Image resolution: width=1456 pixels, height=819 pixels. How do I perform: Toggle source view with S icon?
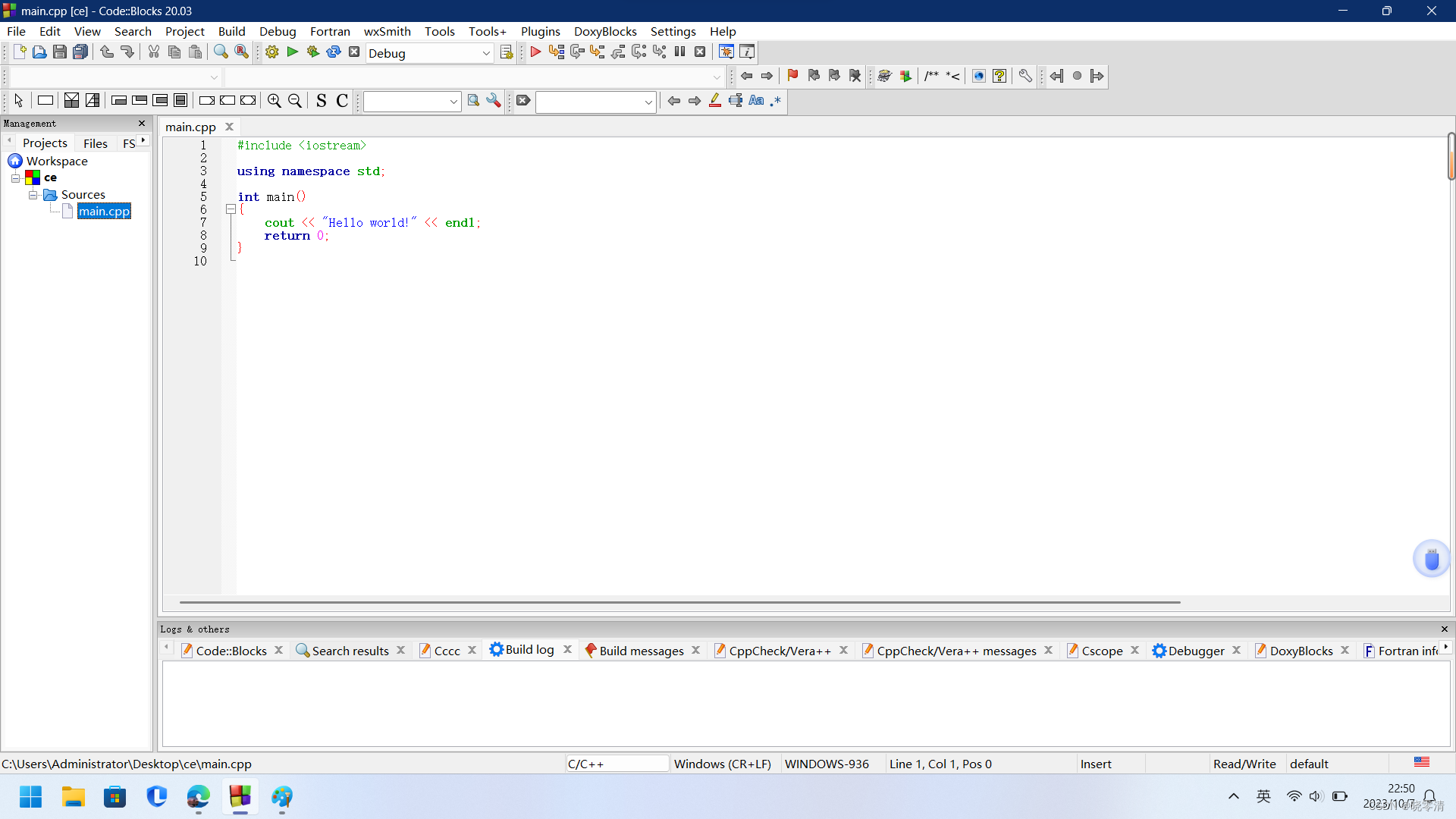tap(322, 101)
